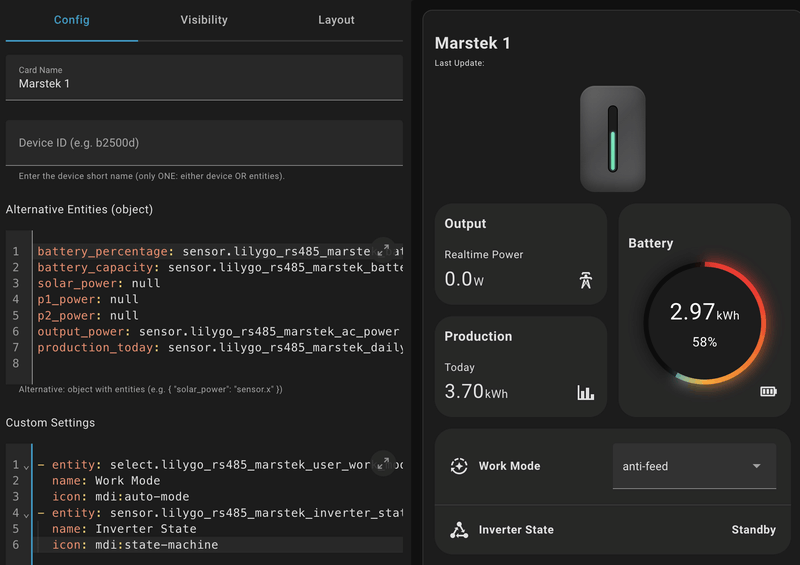Screen dimensions: 800x565
Task: Switch to the Config tab
Action: 71,20
